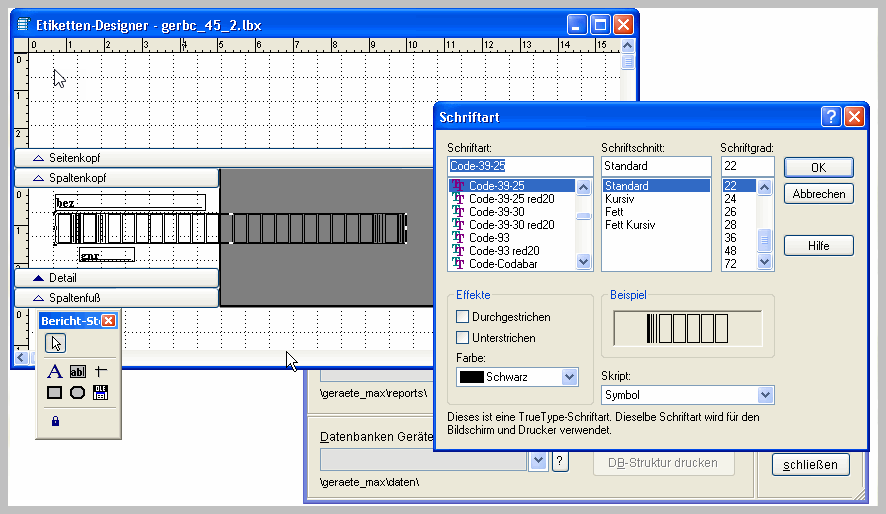Choose Fett Kursiv font style
Image resolution: width=886 pixels, height=514 pixels.
[x=630, y=225]
